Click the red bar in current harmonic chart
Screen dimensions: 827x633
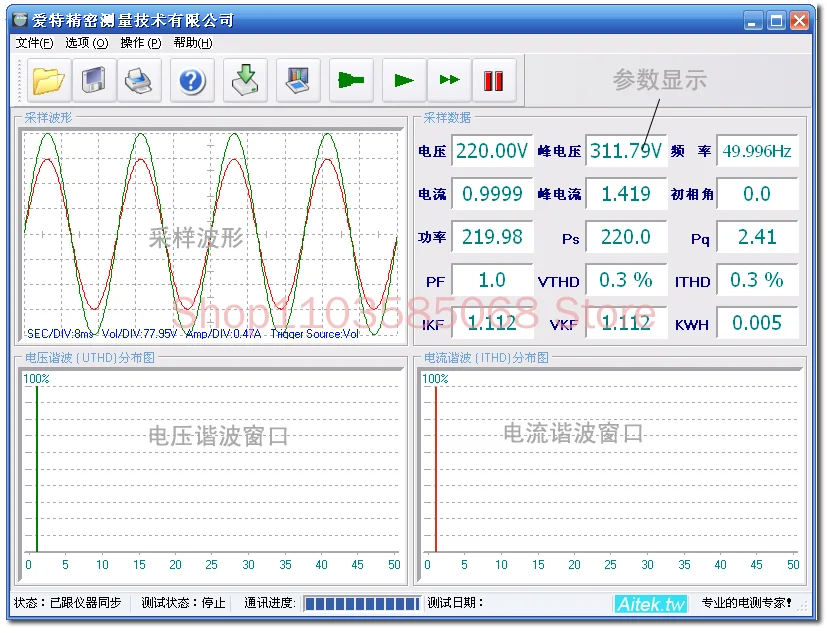[436, 469]
